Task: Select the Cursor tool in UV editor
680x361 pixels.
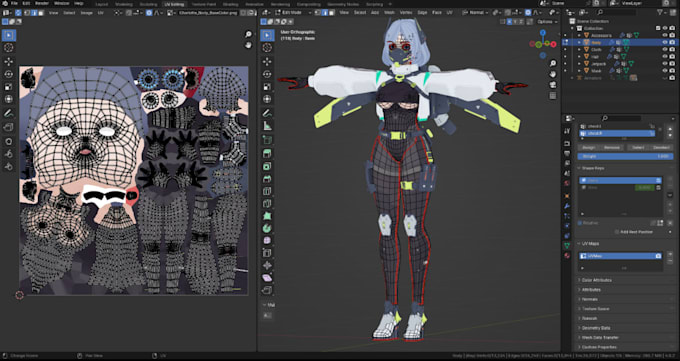Action: coord(9,48)
